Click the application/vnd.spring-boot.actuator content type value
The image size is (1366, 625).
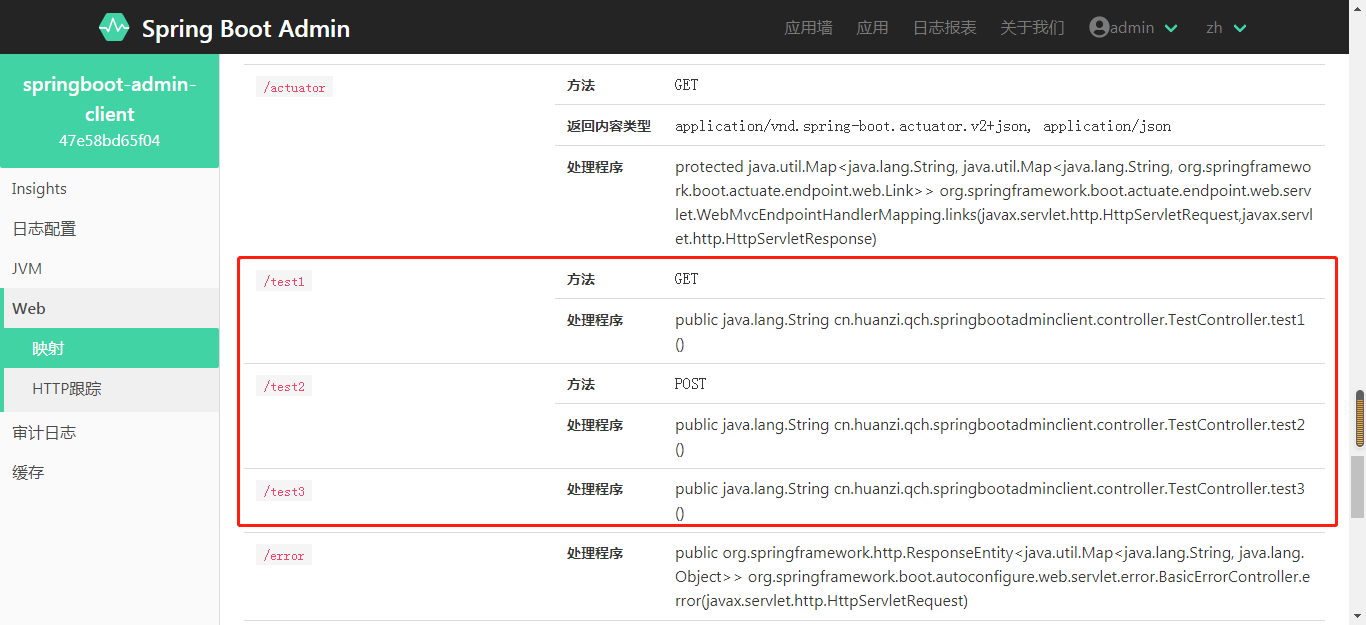point(923,126)
